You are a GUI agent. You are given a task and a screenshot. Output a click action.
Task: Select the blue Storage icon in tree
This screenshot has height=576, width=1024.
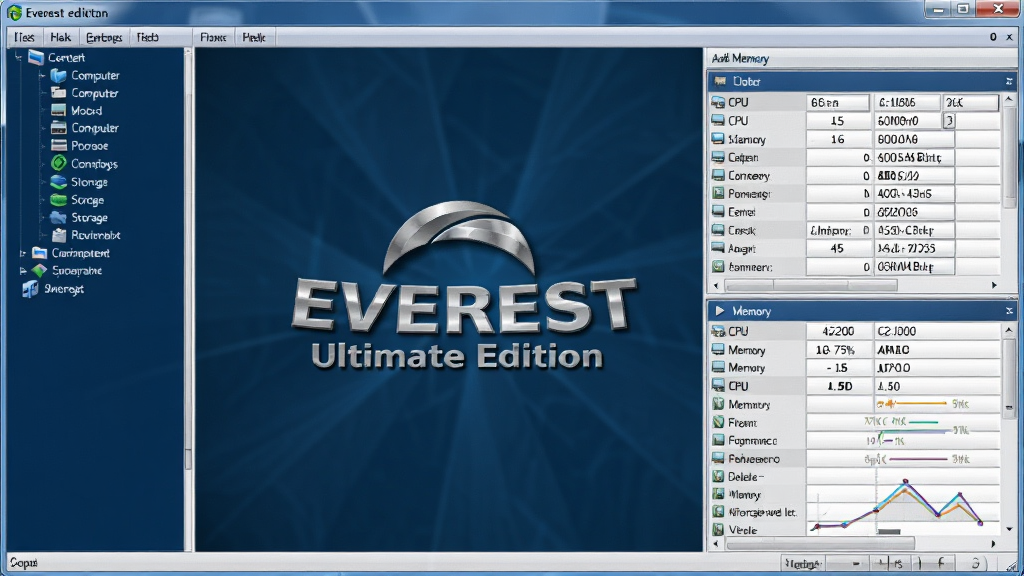59,217
